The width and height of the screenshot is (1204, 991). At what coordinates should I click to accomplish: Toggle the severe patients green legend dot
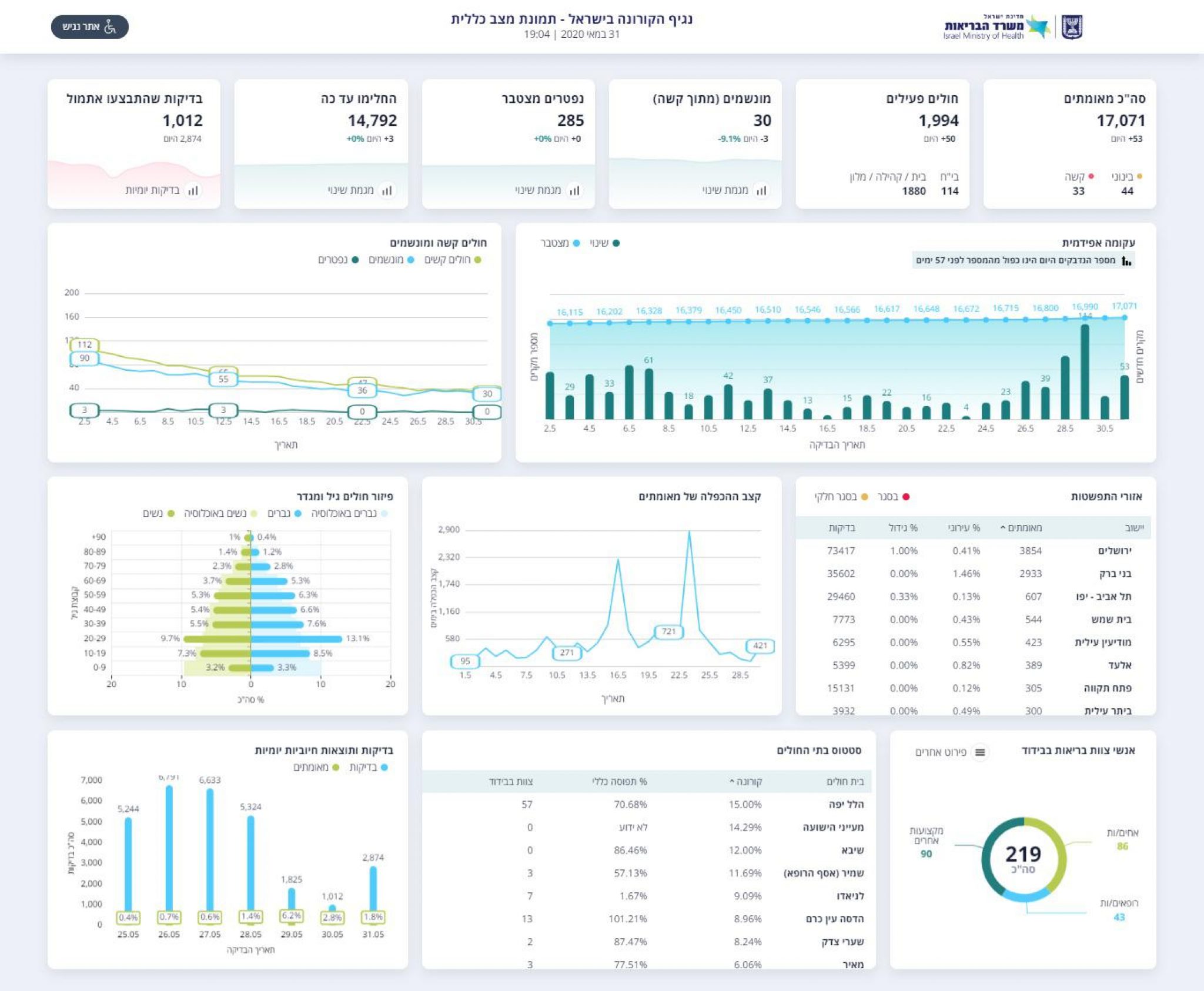[x=477, y=260]
